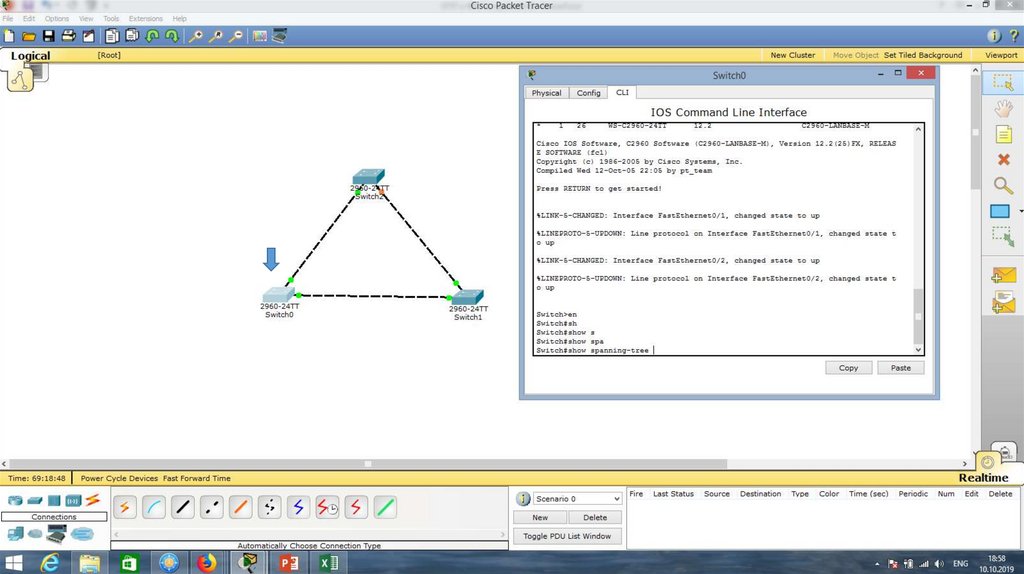The width and height of the screenshot is (1024, 574).
Task: Switch to Physical tab in Switch0
Action: click(547, 93)
